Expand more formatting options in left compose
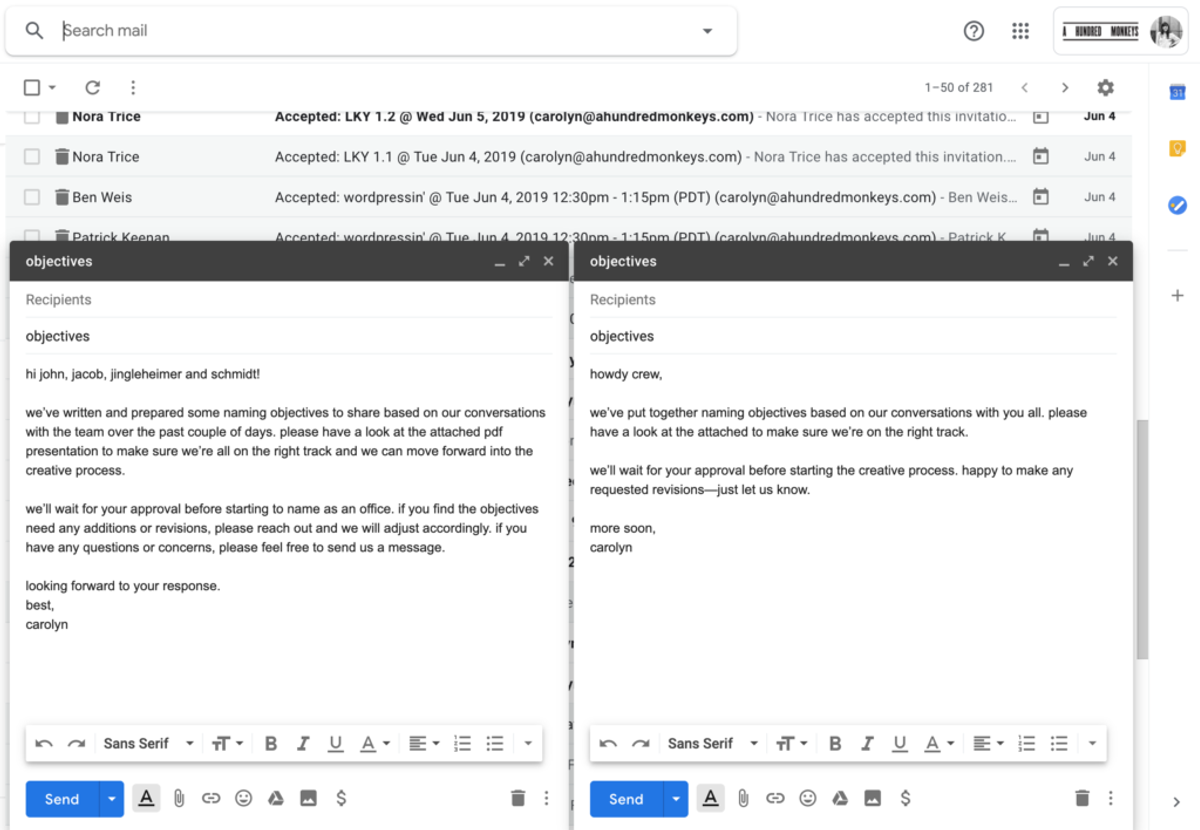This screenshot has height=830, width=1200. (x=527, y=744)
